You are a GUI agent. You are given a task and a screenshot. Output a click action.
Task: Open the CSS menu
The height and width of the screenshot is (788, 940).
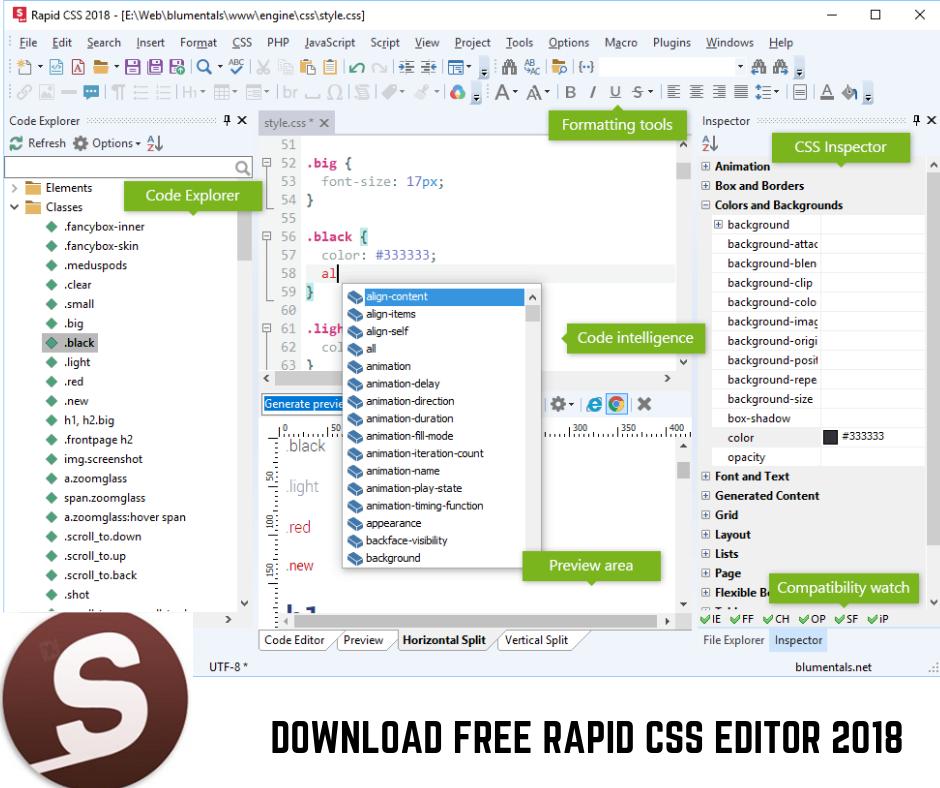point(242,43)
